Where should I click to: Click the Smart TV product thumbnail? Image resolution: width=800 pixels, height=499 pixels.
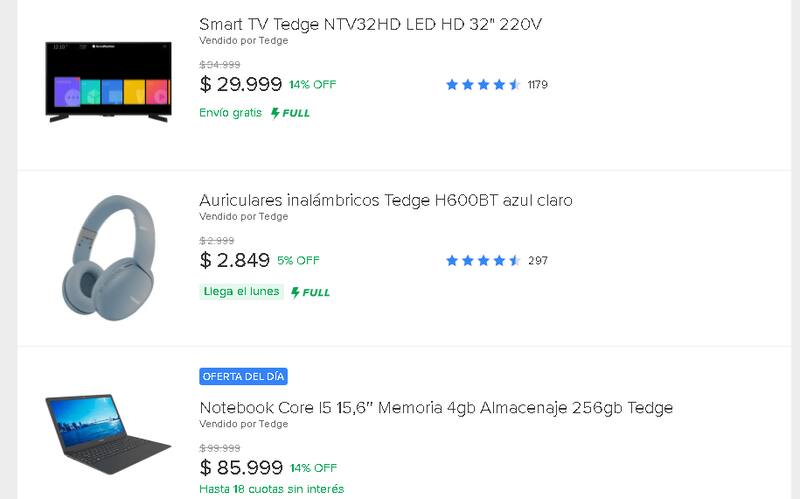pyautogui.click(x=108, y=82)
